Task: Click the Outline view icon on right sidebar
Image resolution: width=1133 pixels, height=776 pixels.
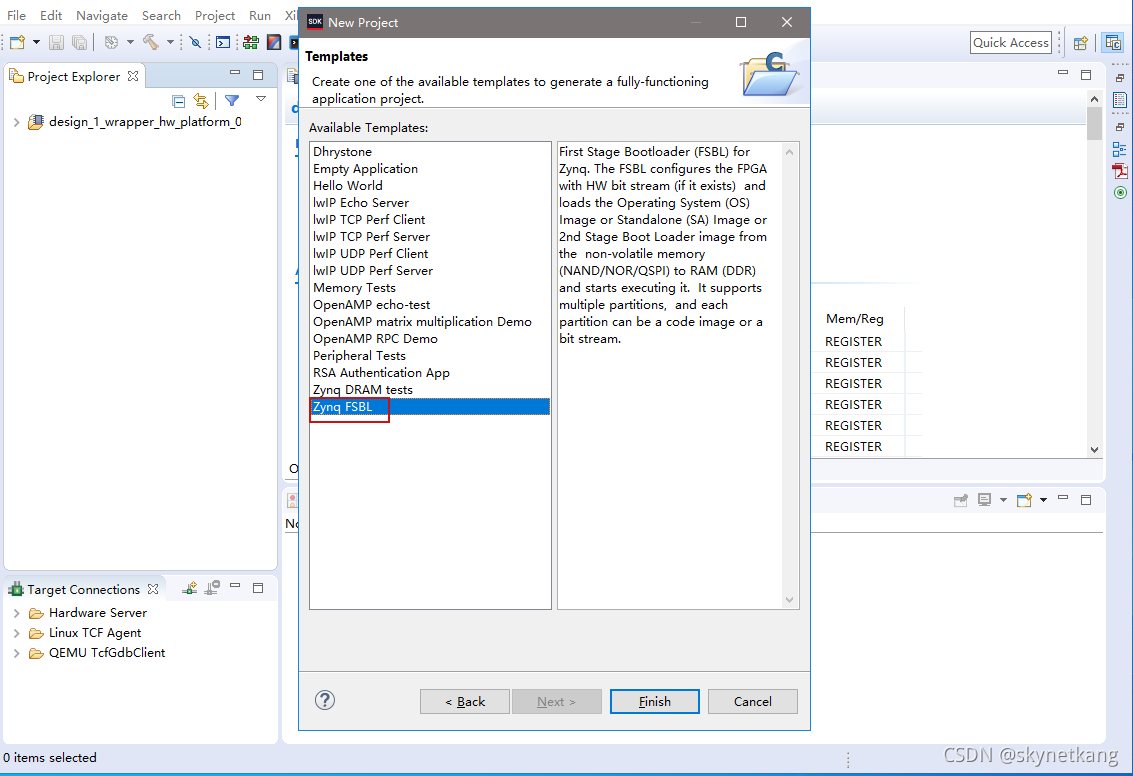Action: (1120, 150)
